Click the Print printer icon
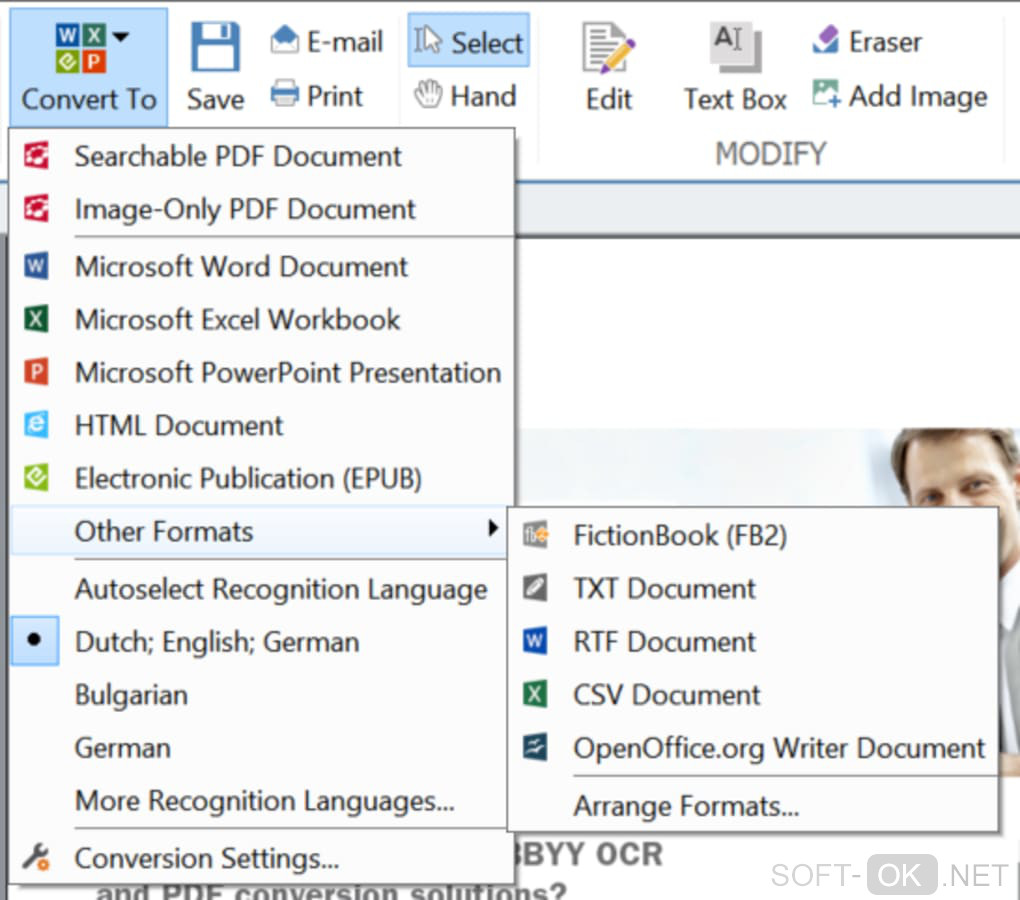The width and height of the screenshot is (1020, 900). pyautogui.click(x=285, y=96)
